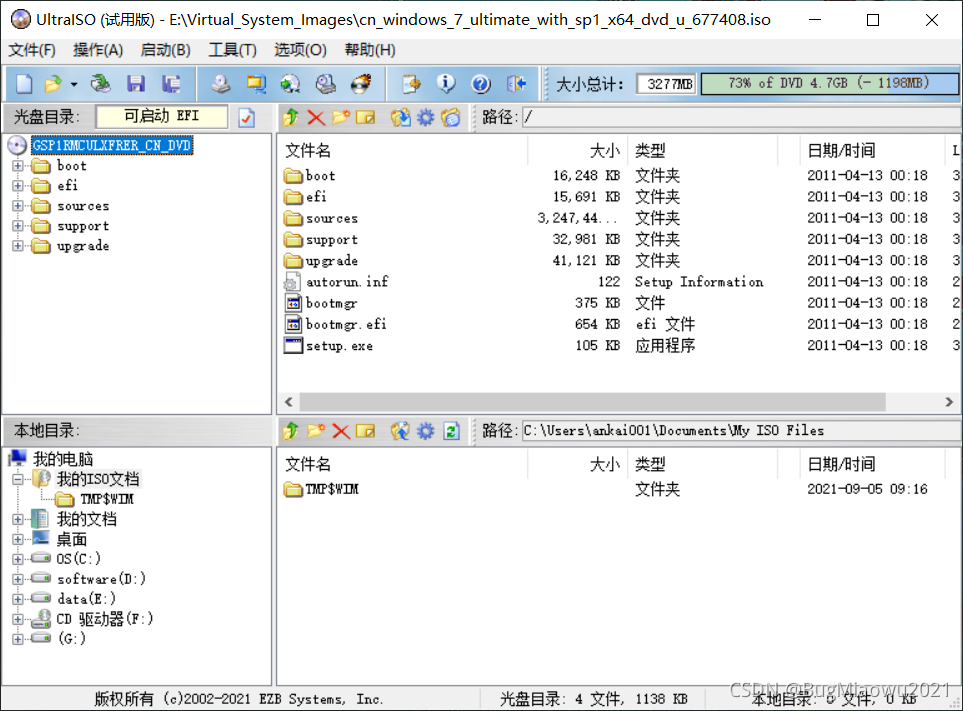Select the GSP1RMCULXFRER_CN_DVD root node
The width and height of the screenshot is (963, 711).
[112, 146]
